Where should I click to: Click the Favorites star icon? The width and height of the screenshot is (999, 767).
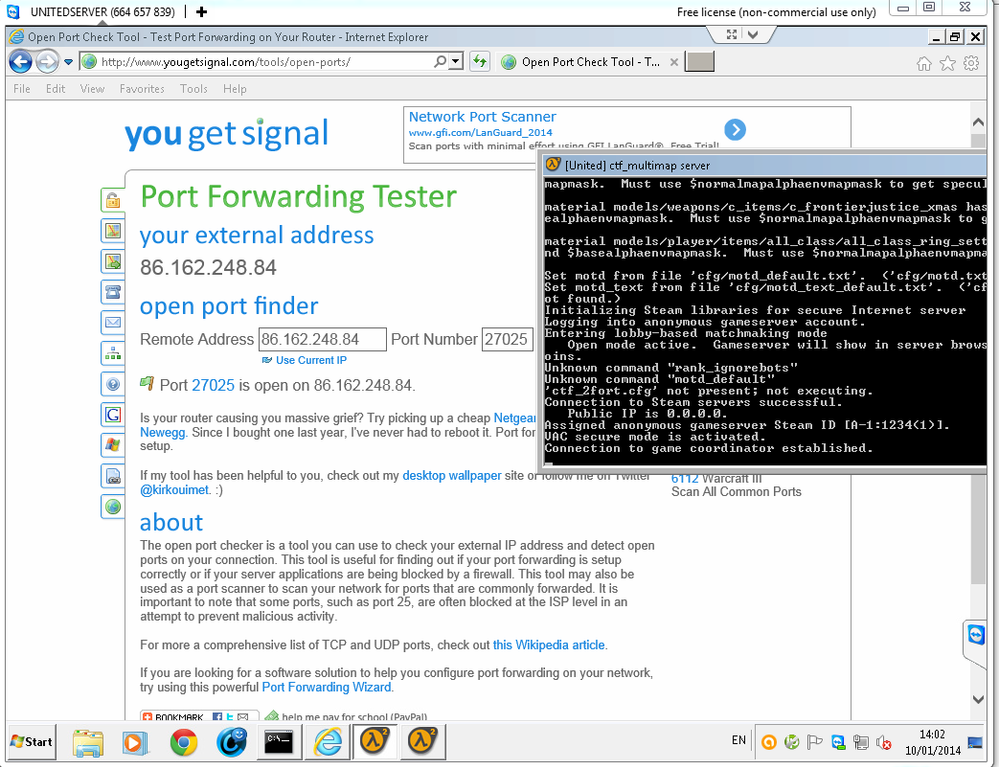coord(947,63)
